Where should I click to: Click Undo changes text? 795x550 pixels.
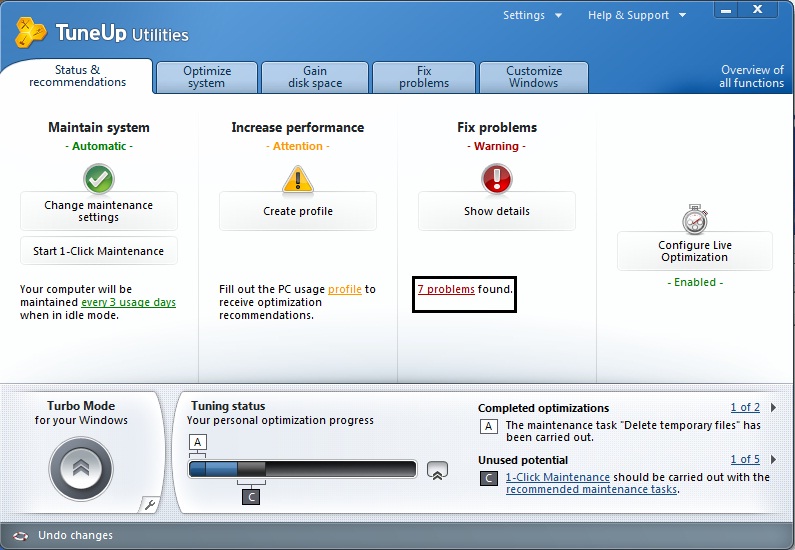pyautogui.click(x=76, y=535)
